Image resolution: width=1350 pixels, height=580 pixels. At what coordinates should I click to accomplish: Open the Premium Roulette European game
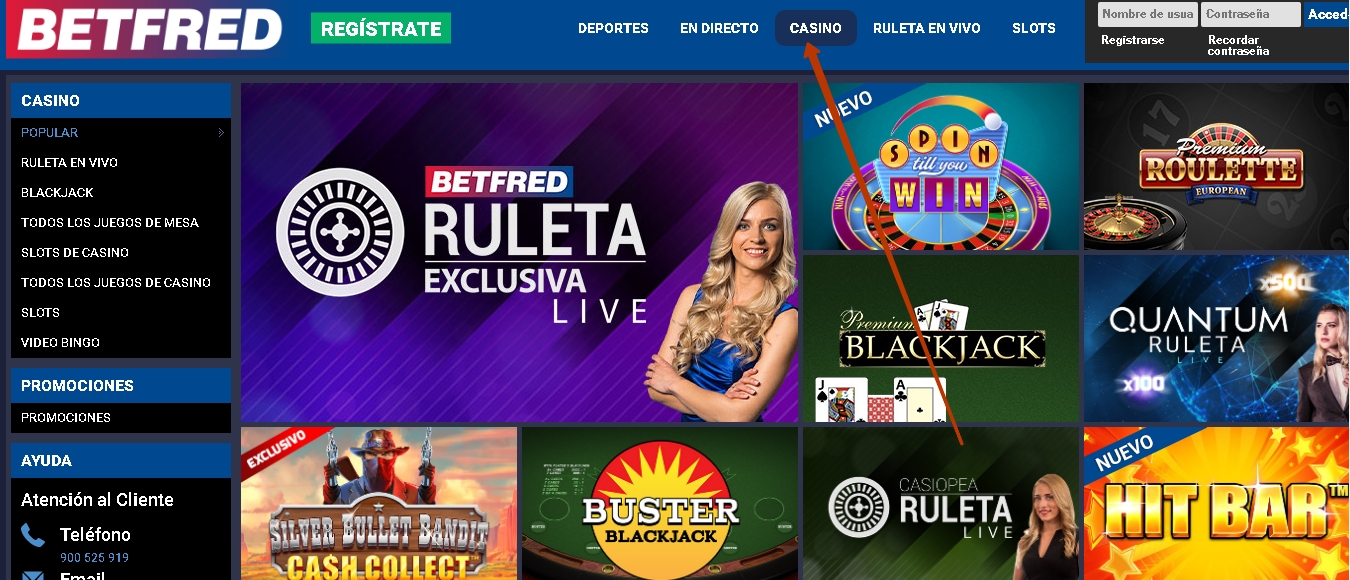(x=1216, y=166)
